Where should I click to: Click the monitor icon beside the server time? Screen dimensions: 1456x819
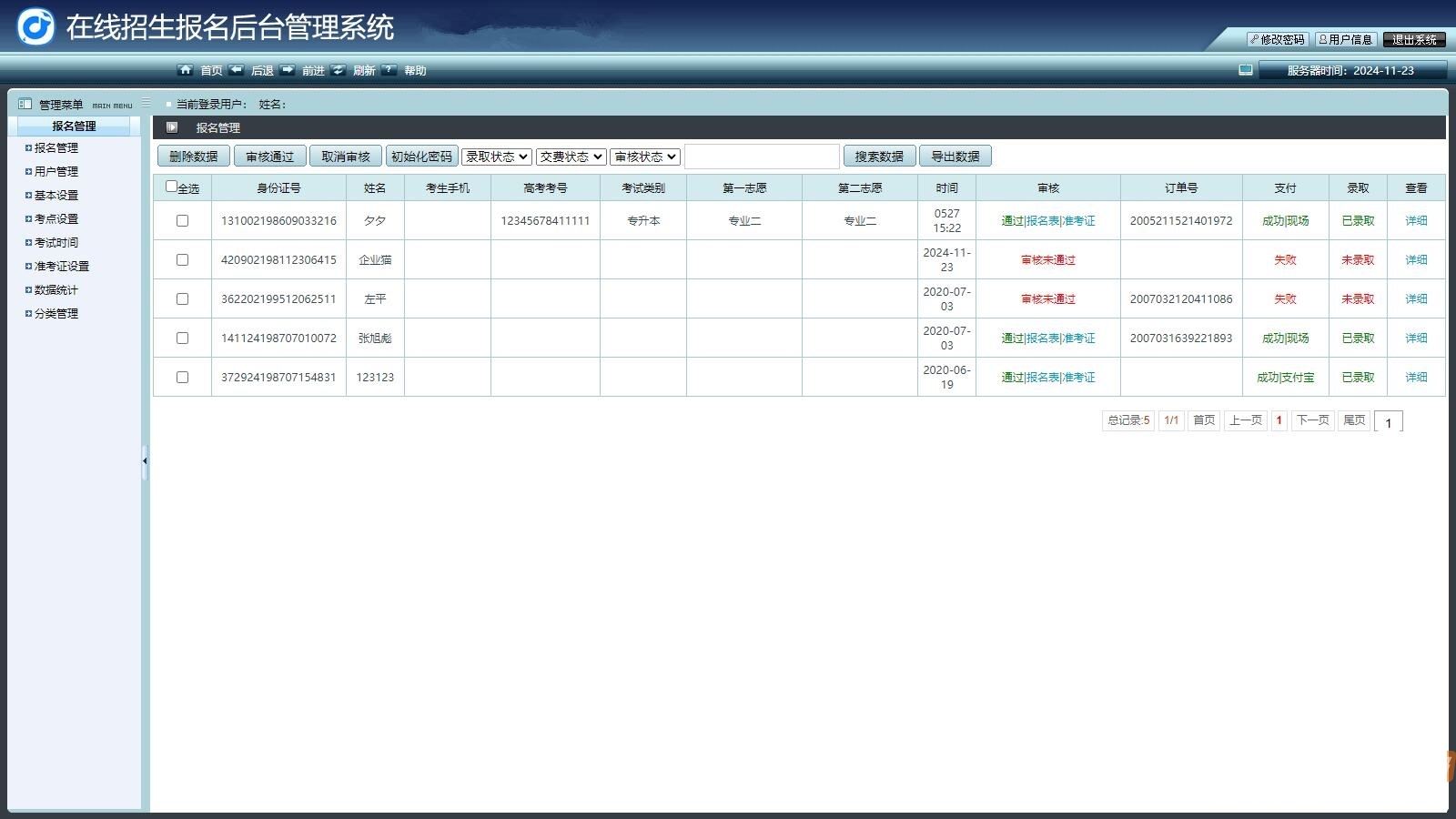click(x=1245, y=67)
